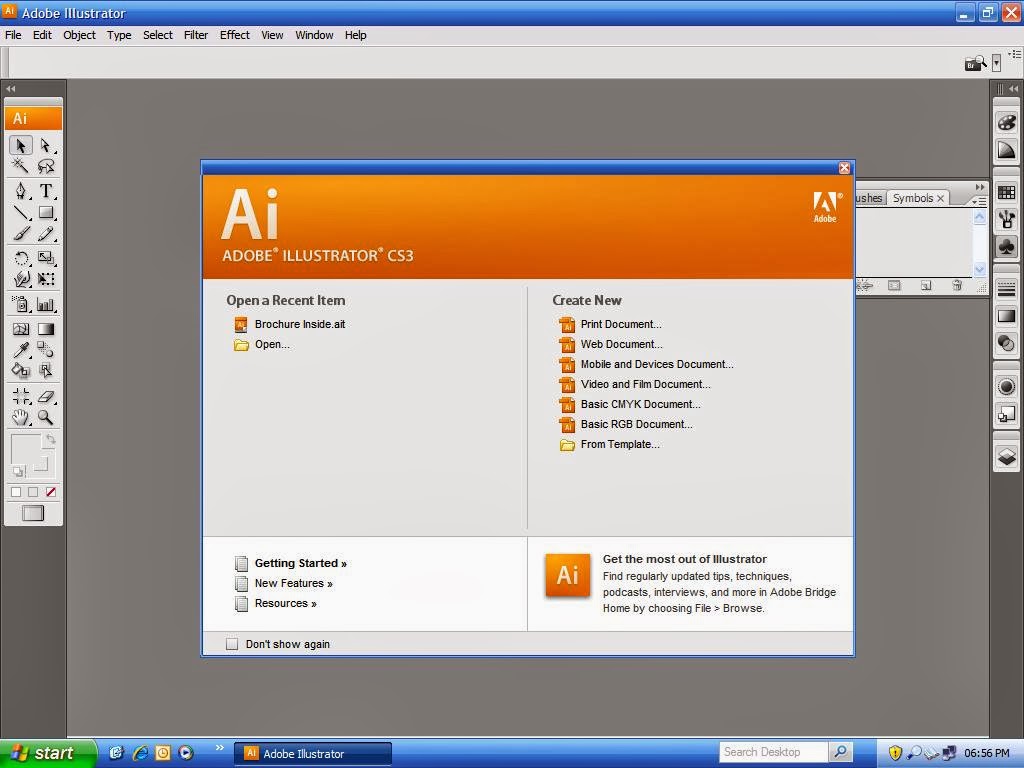The height and width of the screenshot is (768, 1024).
Task: Activate the Warp tool
Action: [21, 279]
